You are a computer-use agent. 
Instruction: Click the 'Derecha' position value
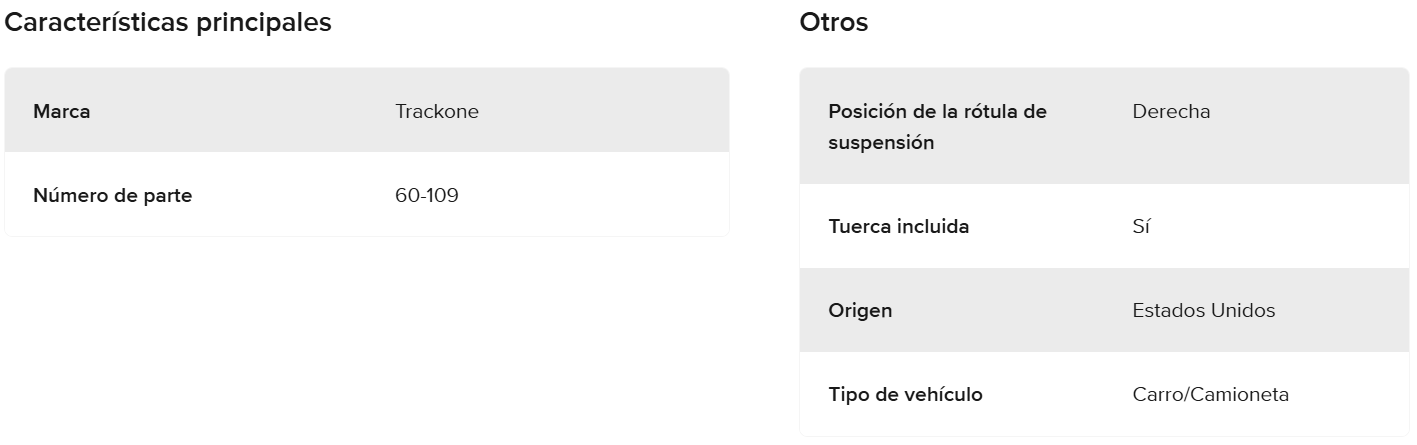click(x=1171, y=112)
